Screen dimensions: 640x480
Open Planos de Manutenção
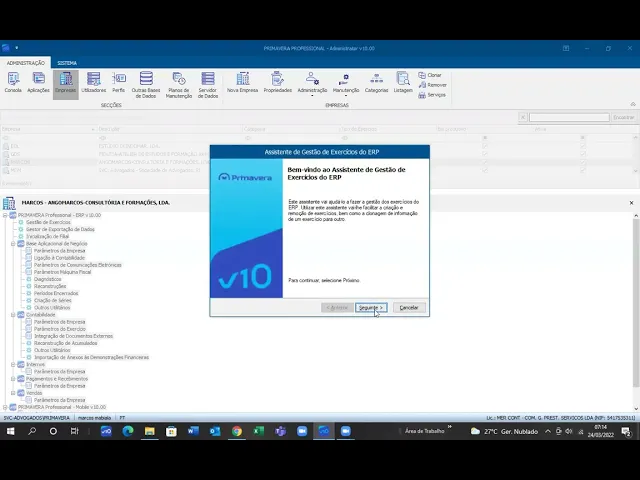(179, 85)
